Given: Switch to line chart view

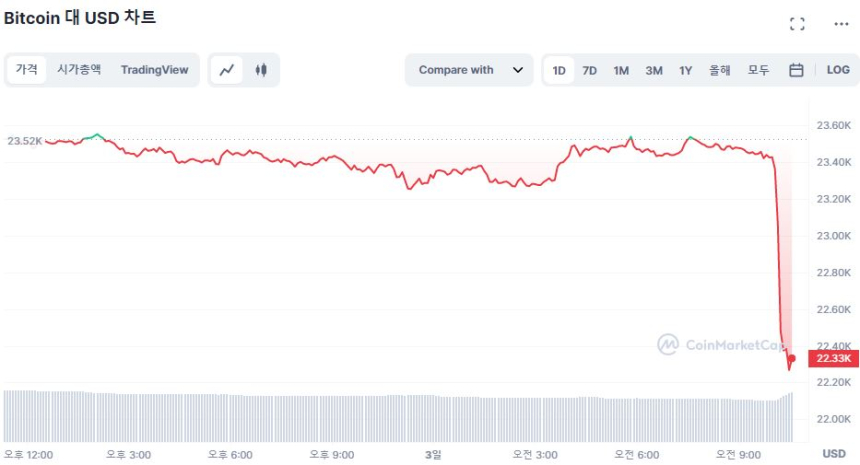Looking at the screenshot, I should pyautogui.click(x=227, y=70).
